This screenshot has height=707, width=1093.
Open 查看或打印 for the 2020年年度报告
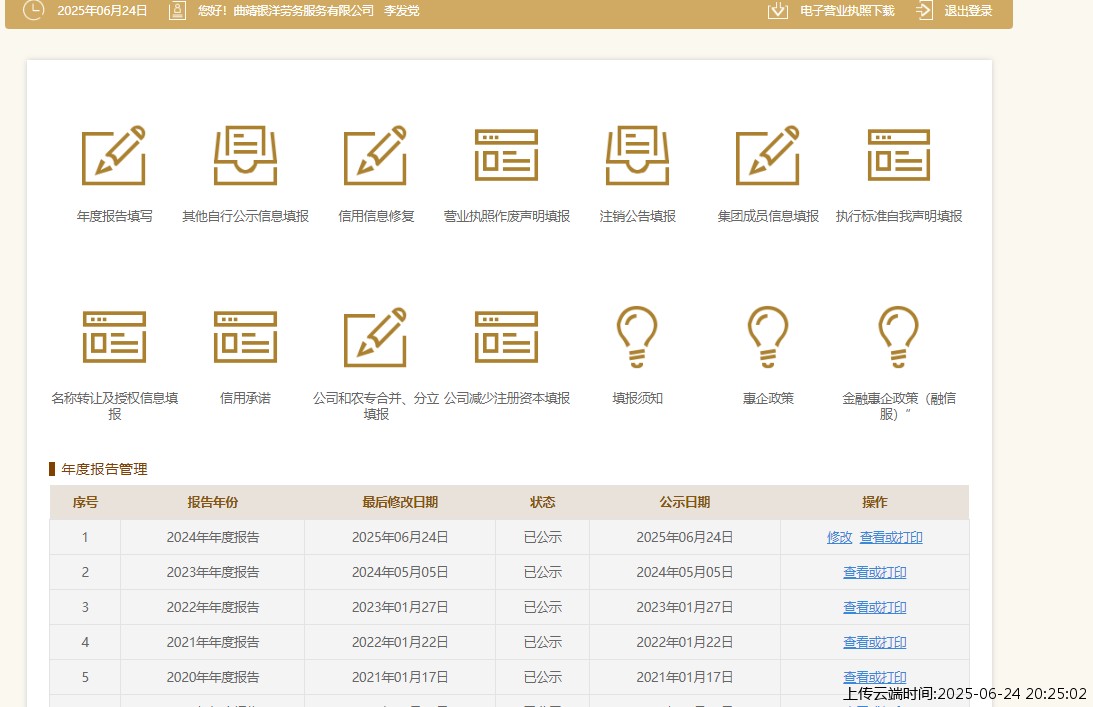(875, 677)
